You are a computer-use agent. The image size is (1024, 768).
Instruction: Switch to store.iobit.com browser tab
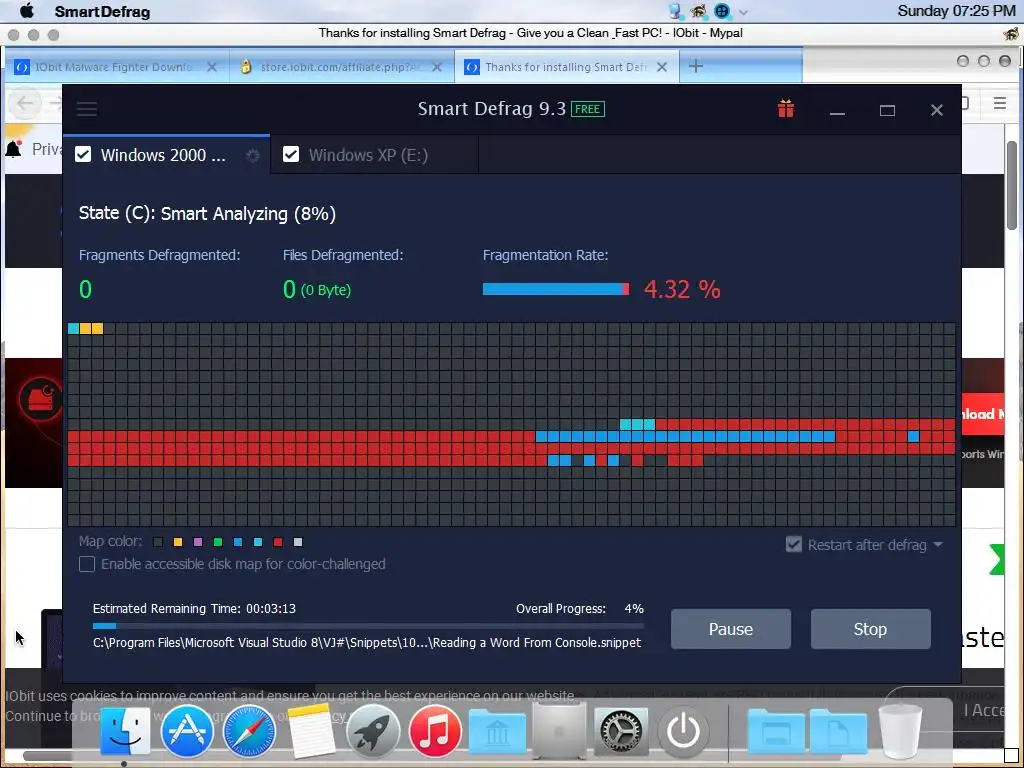point(342,67)
